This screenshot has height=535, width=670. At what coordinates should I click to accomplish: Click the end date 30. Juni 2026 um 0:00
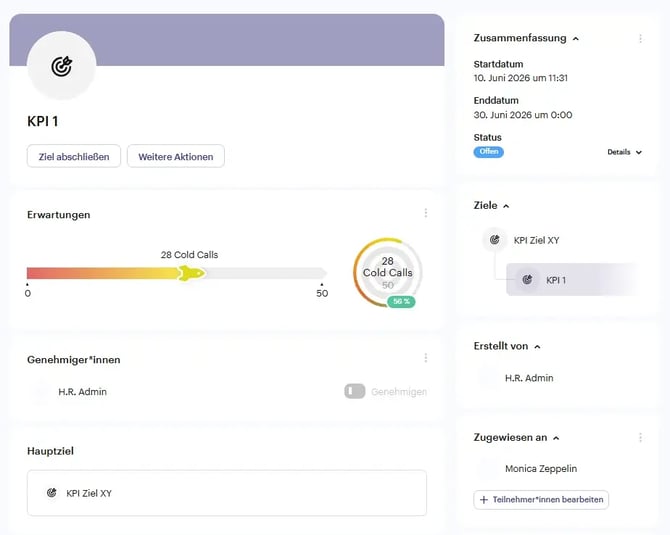pos(523,115)
